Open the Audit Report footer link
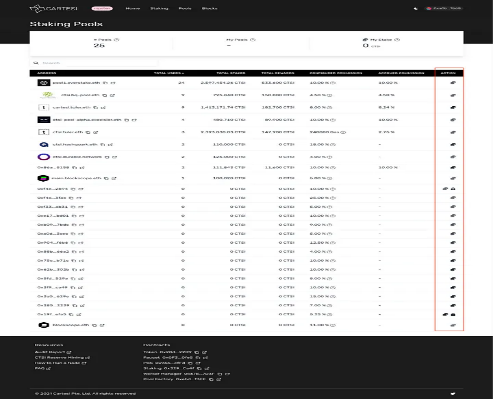Viewport: 493px width, 399px height. click(53, 352)
